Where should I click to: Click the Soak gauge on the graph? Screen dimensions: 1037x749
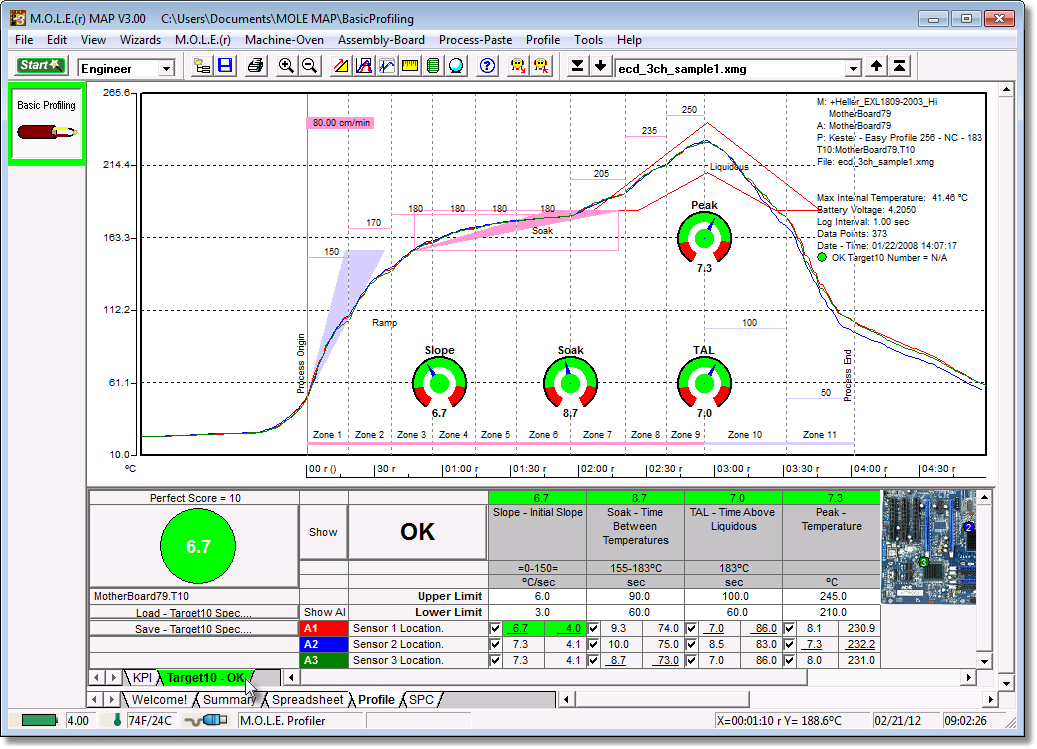[x=570, y=383]
